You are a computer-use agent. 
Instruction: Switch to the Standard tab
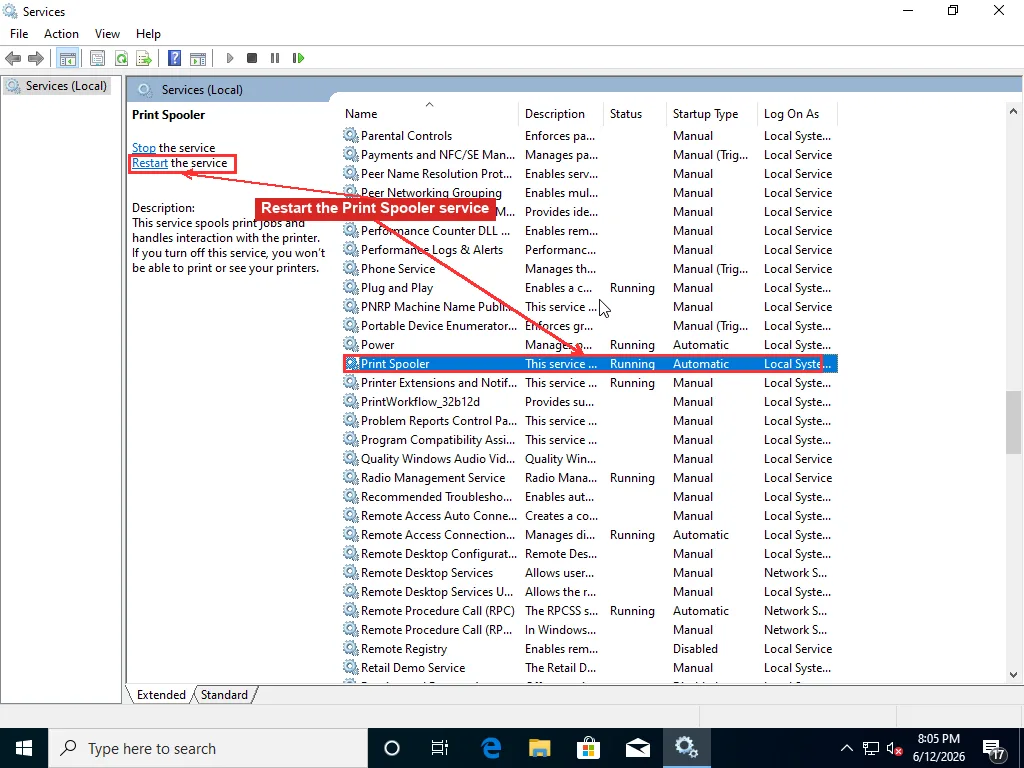224,694
